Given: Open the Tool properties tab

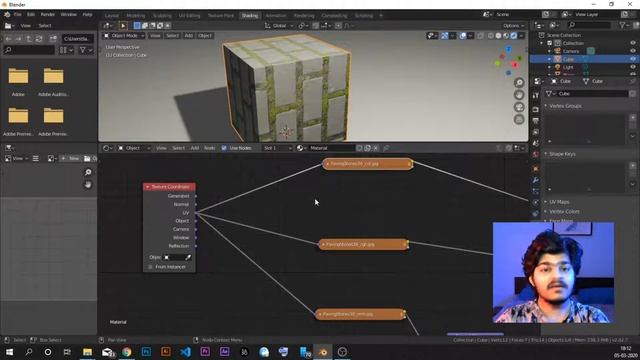Looking at the screenshot, I should [536, 95].
